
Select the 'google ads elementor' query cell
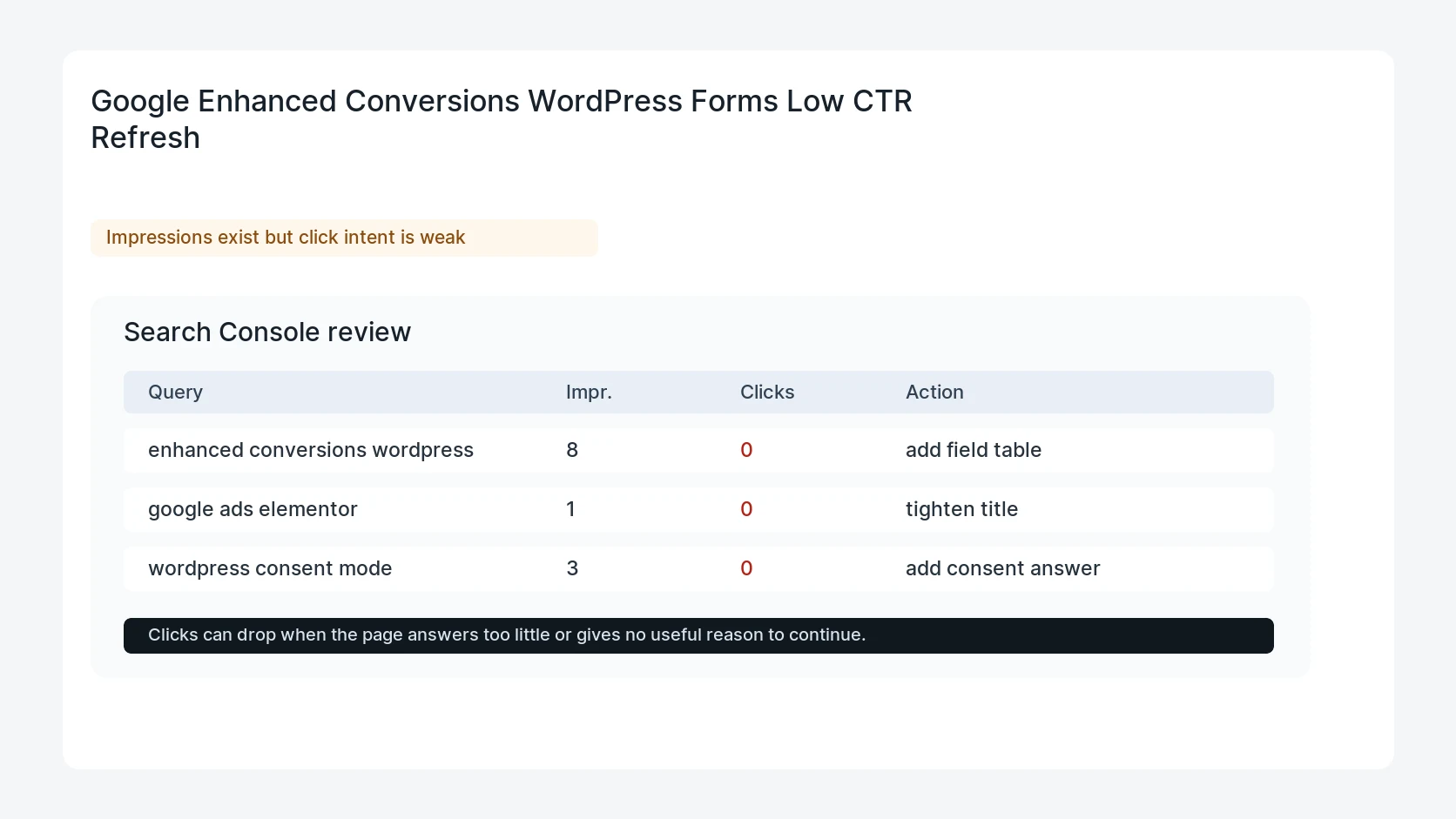[x=253, y=509]
